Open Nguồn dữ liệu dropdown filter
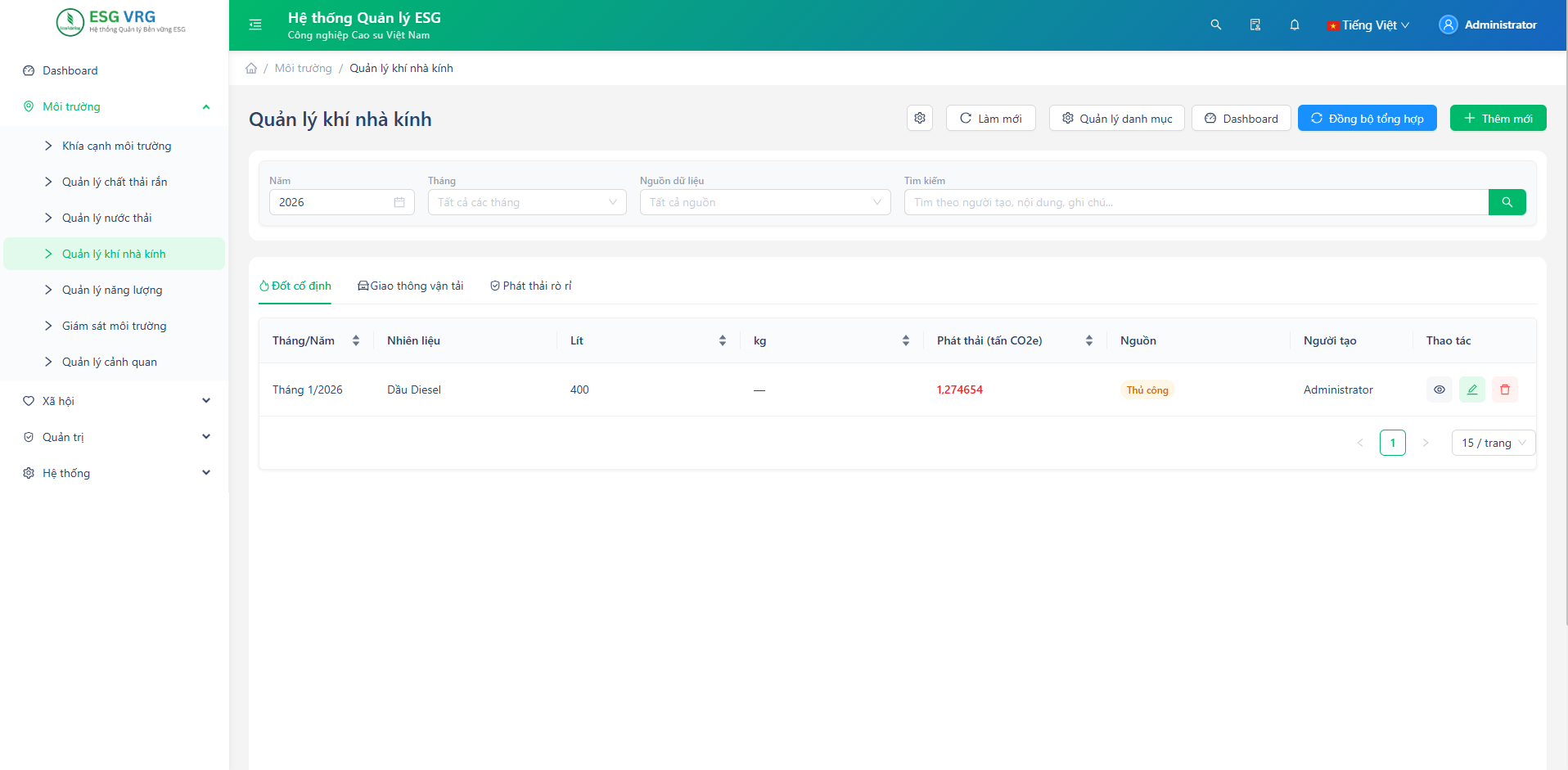 [765, 202]
